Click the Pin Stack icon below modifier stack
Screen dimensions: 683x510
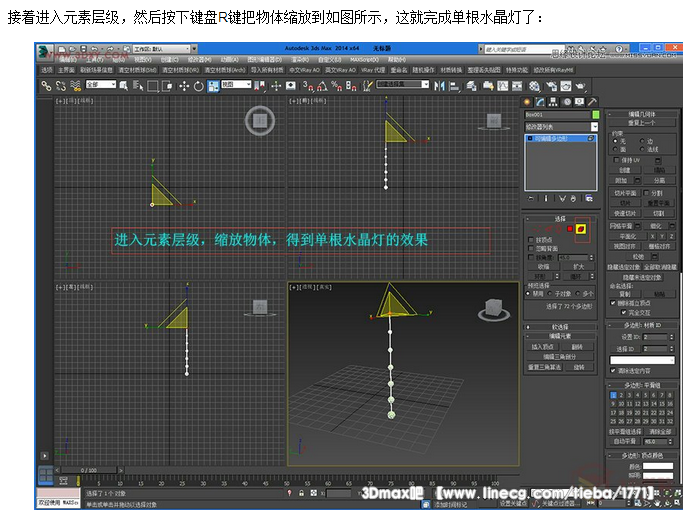pyautogui.click(x=531, y=199)
